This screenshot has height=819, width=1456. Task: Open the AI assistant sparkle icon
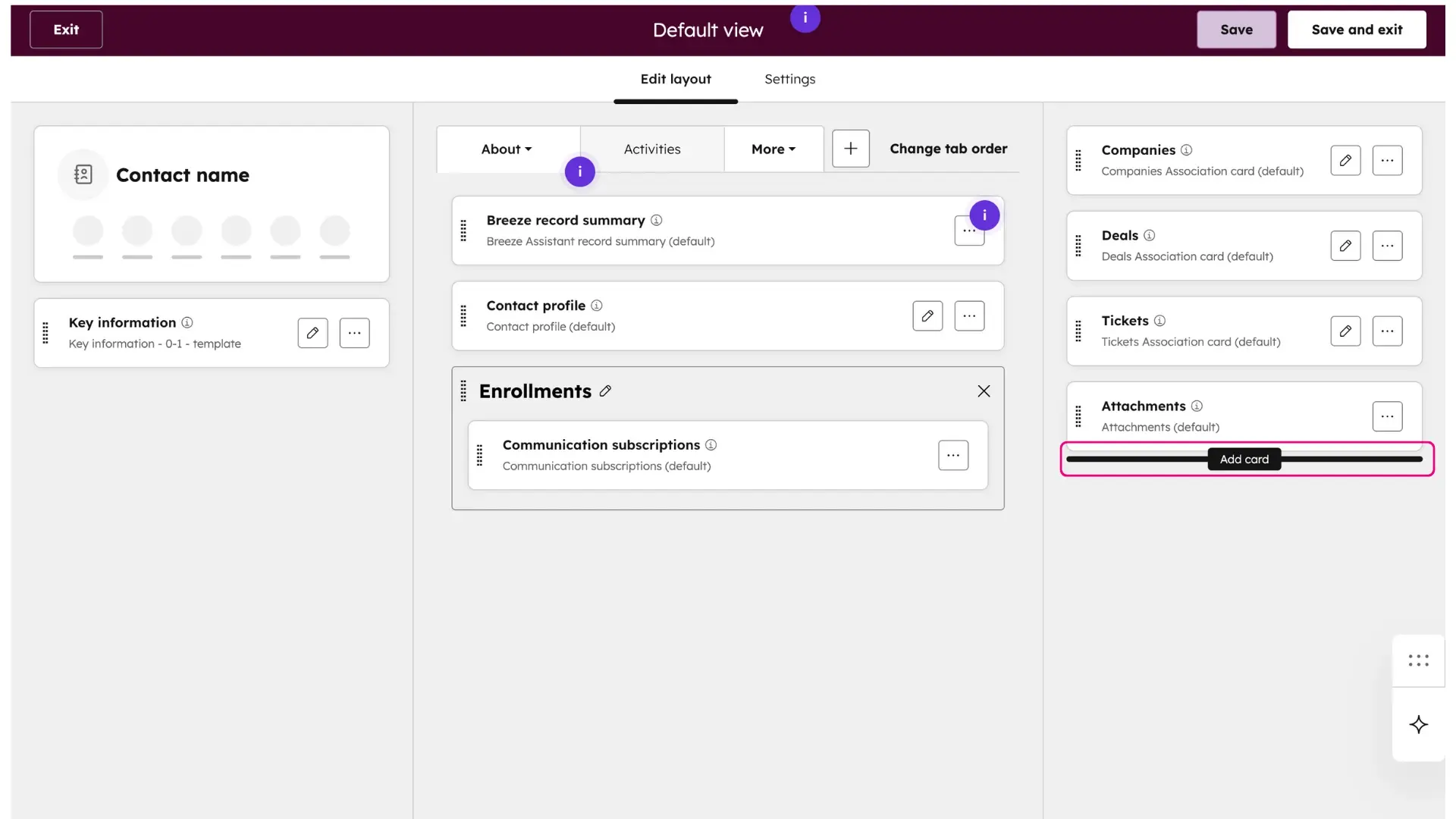pyautogui.click(x=1419, y=724)
